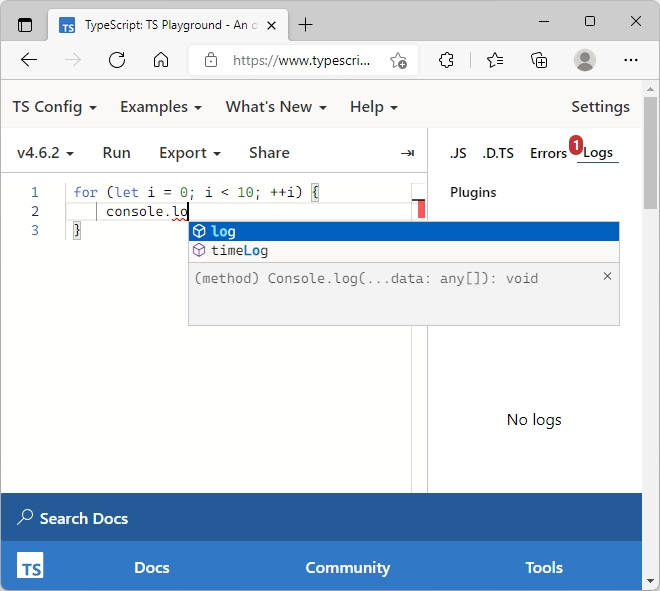
Task: Expand the TS Config dropdown
Action: click(55, 107)
